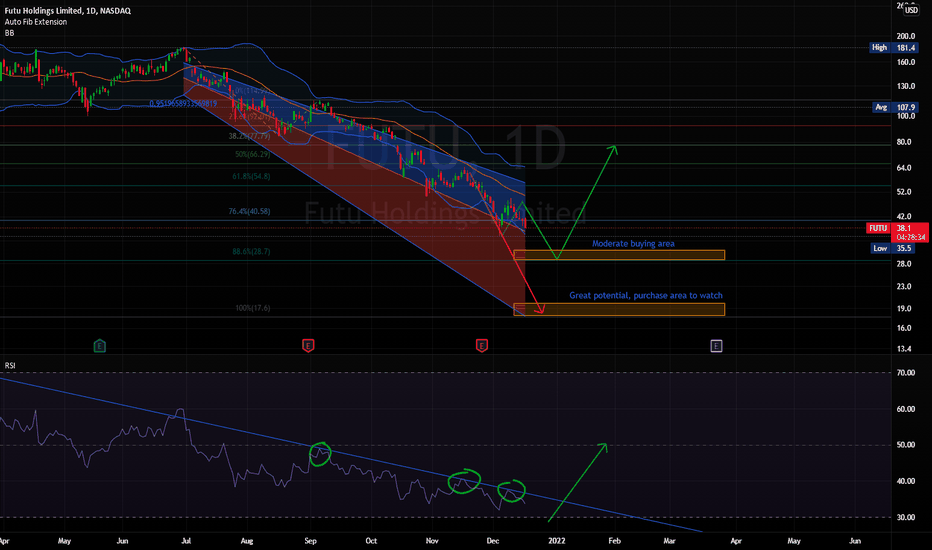Click the 23.0 price axis value

pyautogui.click(x=904, y=287)
